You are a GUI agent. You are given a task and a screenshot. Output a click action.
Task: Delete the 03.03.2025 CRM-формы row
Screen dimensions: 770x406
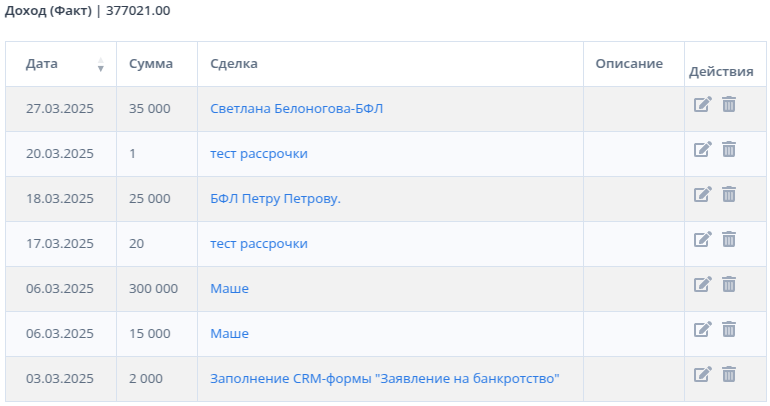point(729,375)
